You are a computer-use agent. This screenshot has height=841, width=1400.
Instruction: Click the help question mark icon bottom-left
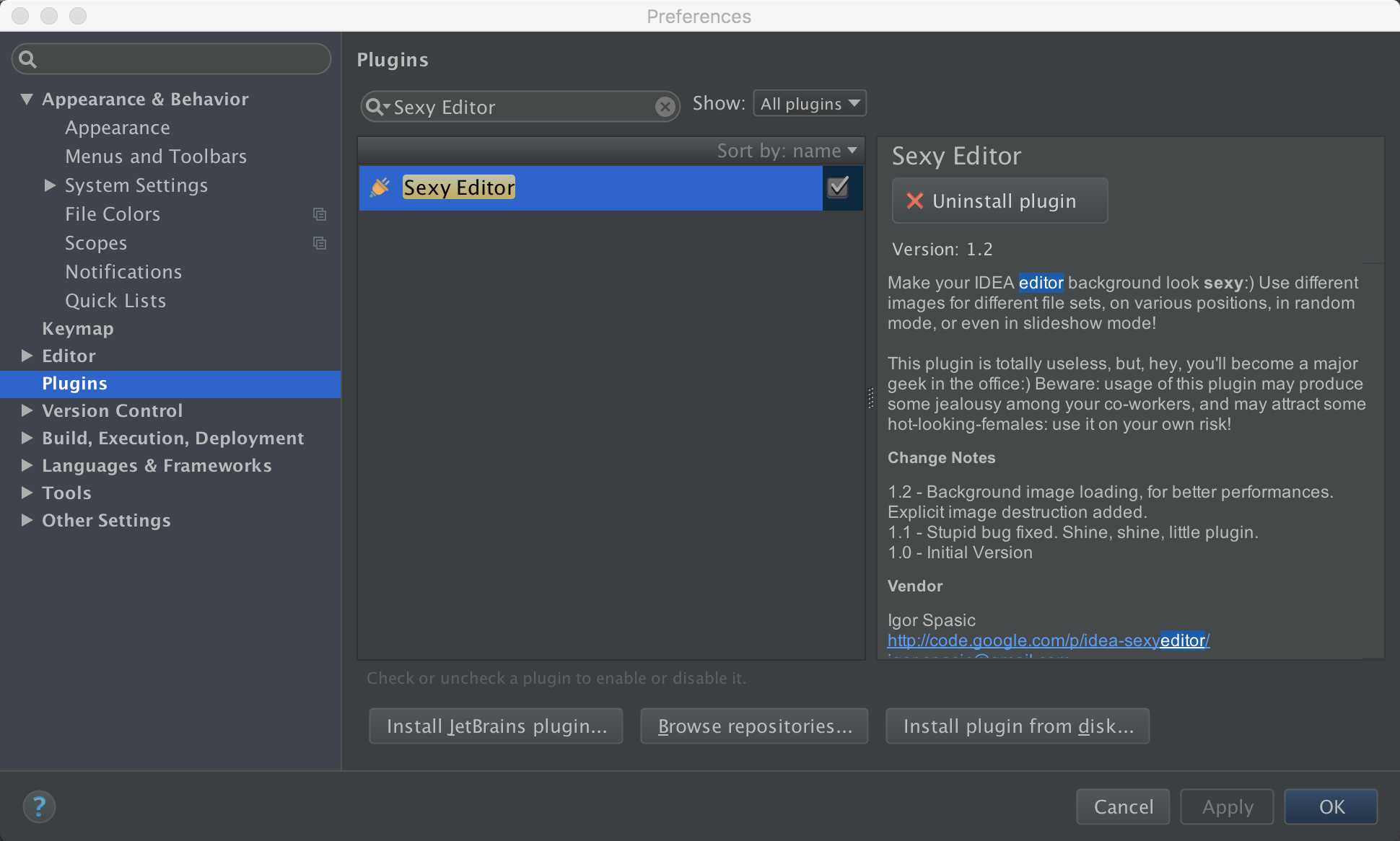click(x=38, y=806)
